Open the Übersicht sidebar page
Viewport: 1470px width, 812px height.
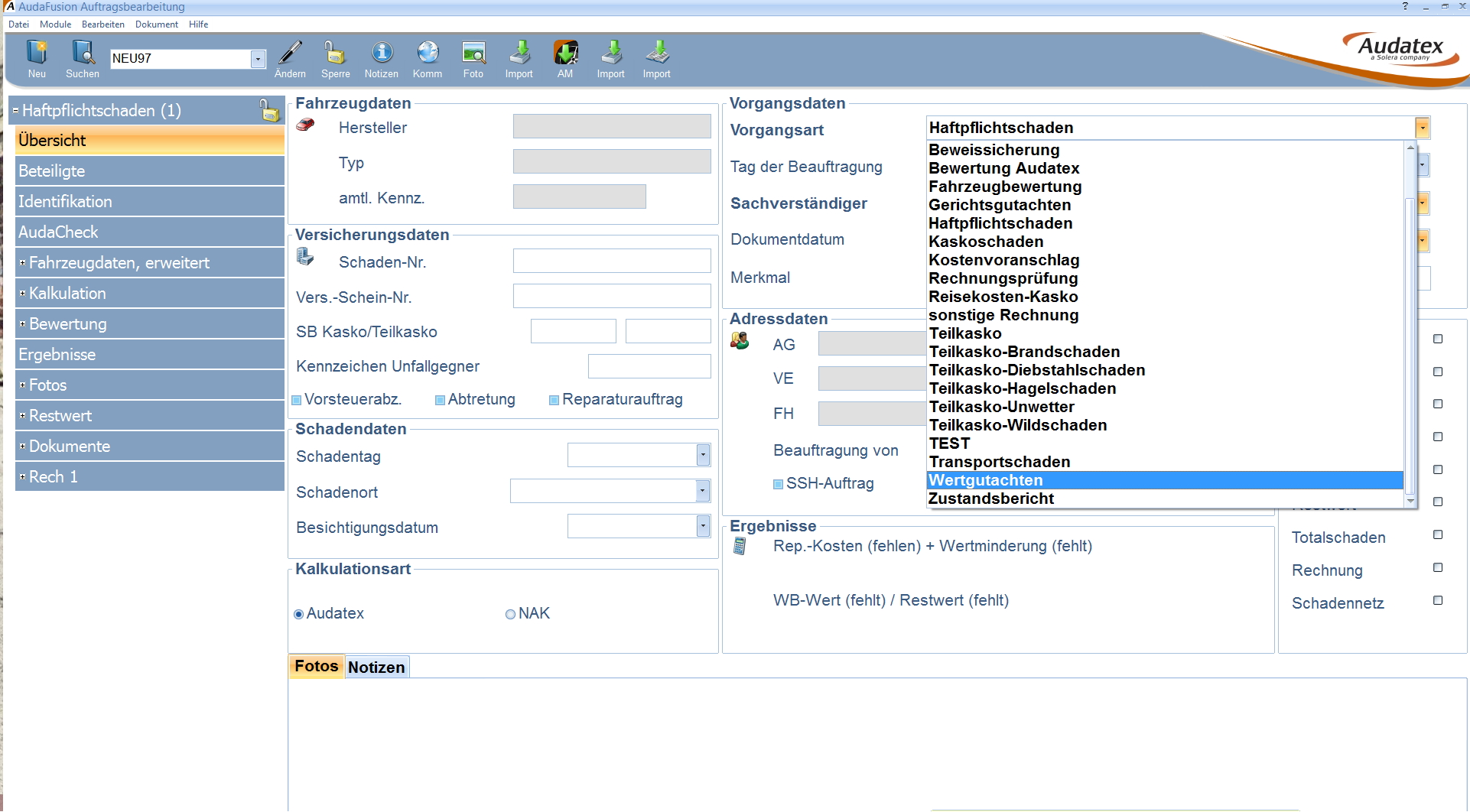click(150, 140)
